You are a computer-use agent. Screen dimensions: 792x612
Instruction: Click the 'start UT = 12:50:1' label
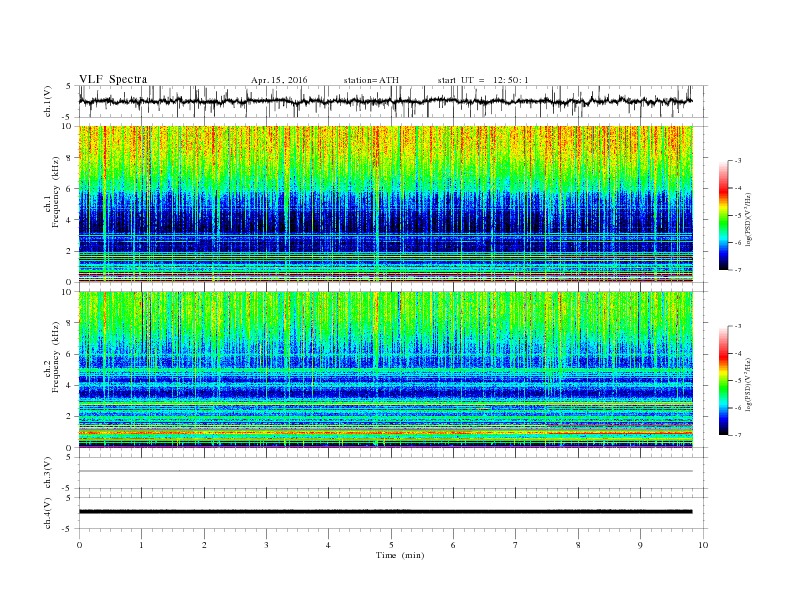tap(483, 80)
